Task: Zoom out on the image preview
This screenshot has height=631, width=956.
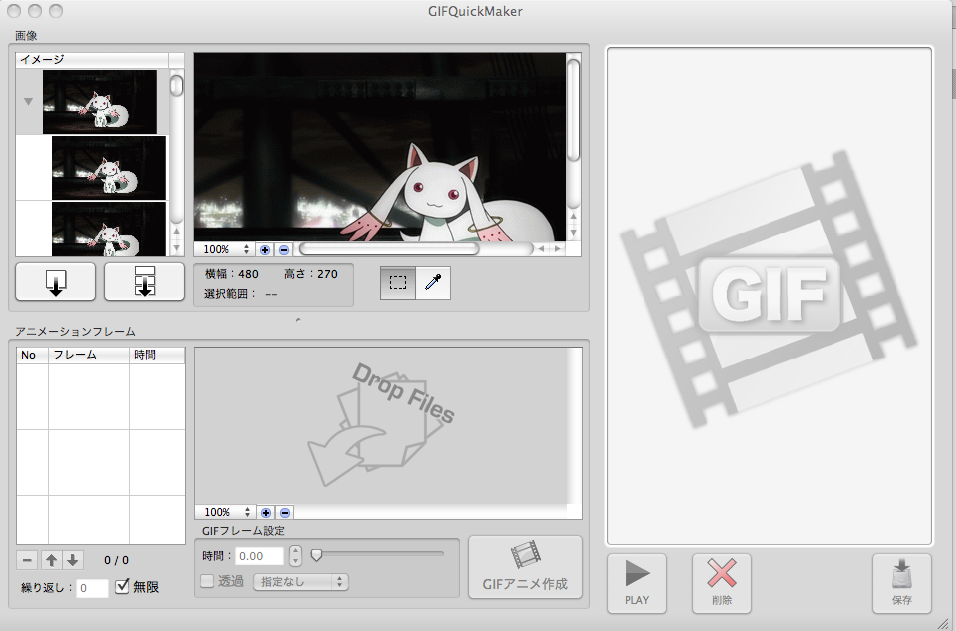Action: 284,249
